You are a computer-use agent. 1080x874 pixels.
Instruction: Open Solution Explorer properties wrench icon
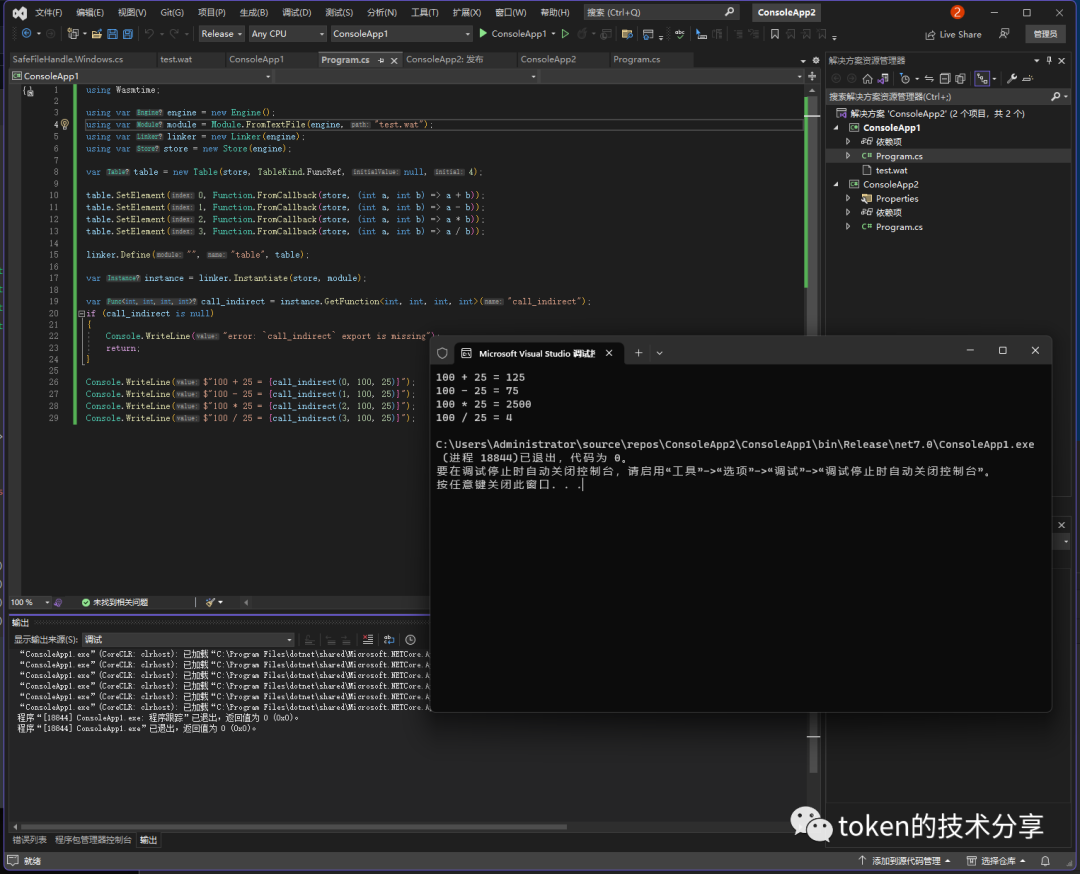[1012, 78]
